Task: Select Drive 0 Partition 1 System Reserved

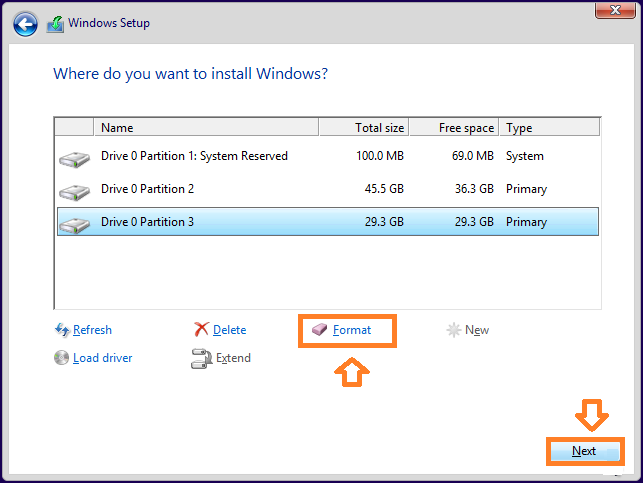Action: [328, 156]
